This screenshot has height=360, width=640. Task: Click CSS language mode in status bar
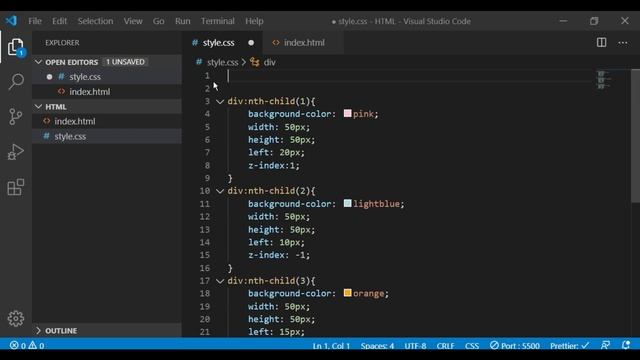click(x=472, y=346)
